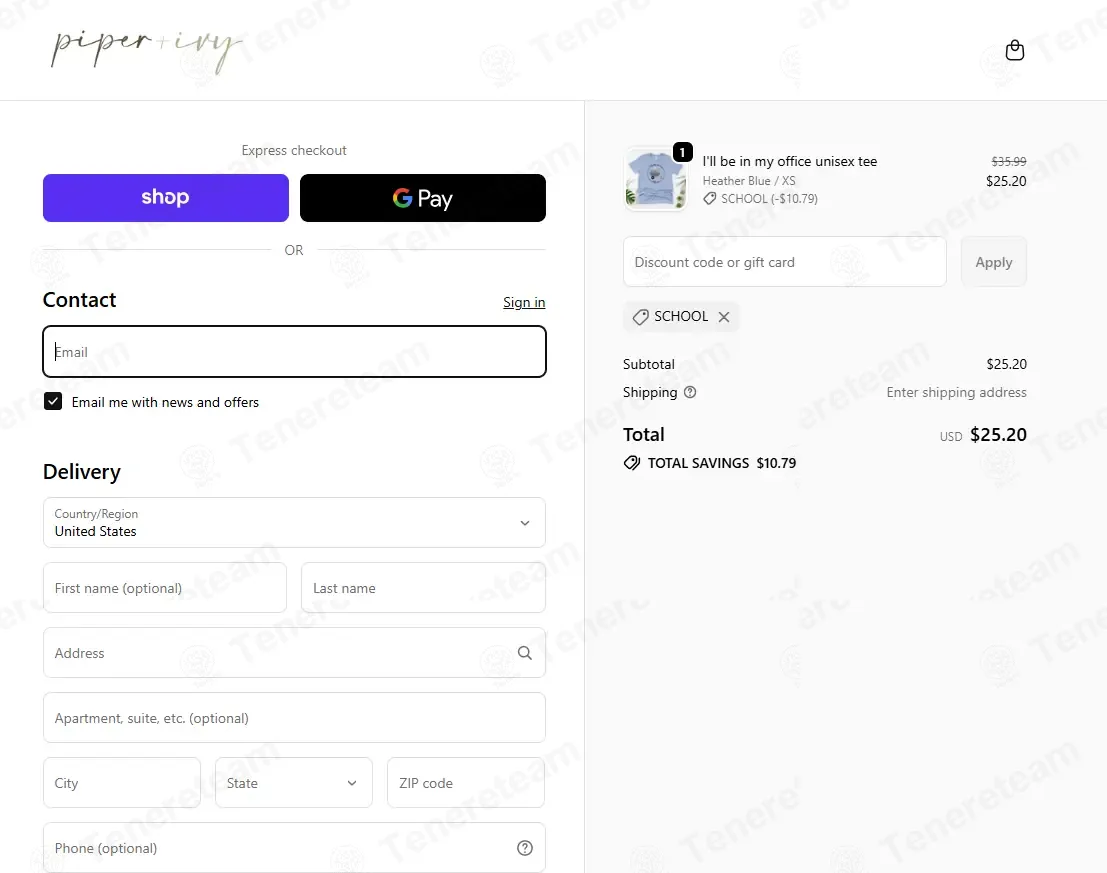Click the product title I'll be in my office unisex tee
1107x873 pixels.
click(789, 161)
